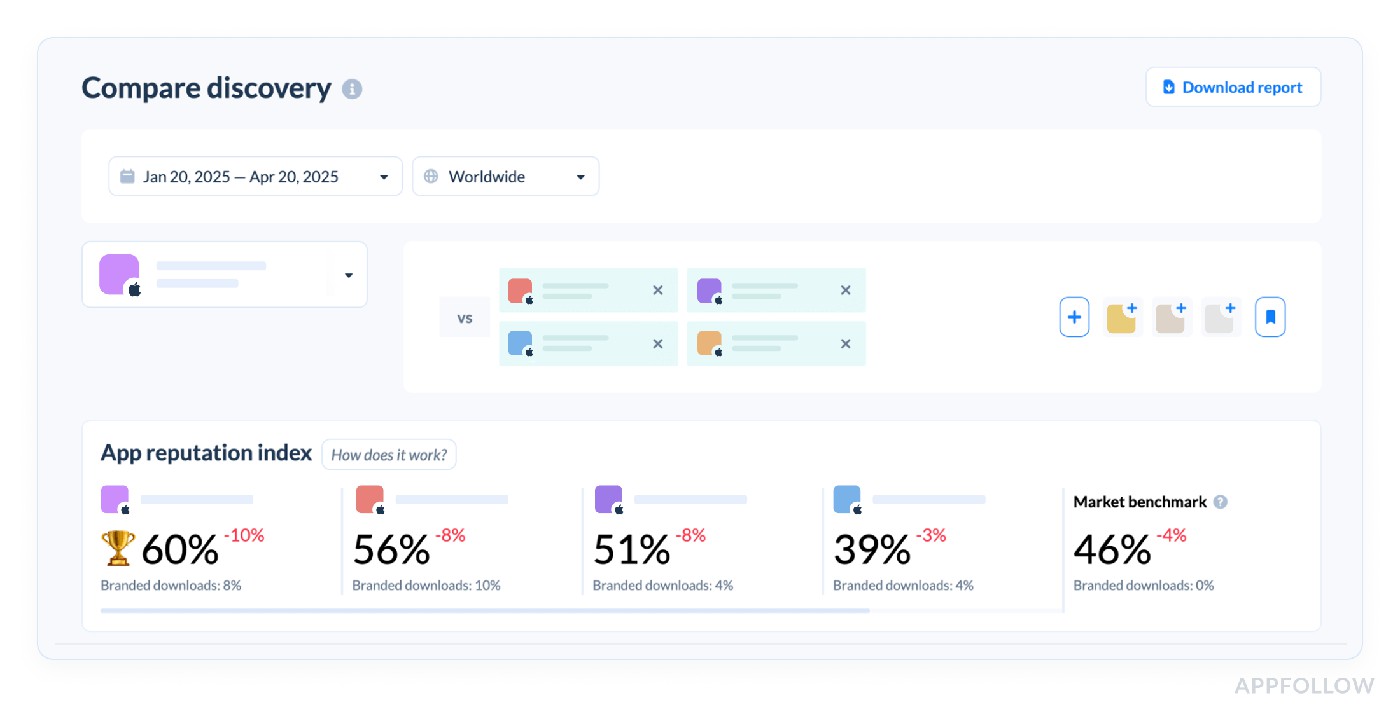Click the Market benchmark label
The height and width of the screenshot is (721, 1400).
click(x=1140, y=502)
